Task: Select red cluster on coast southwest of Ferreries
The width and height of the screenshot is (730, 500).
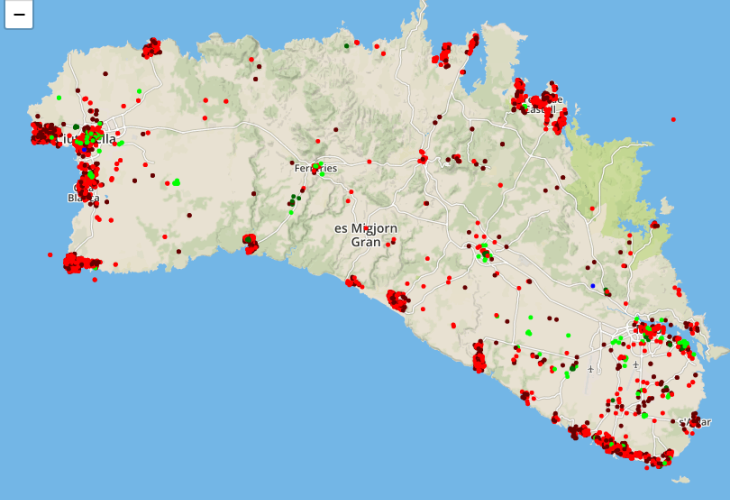Action: [250, 242]
